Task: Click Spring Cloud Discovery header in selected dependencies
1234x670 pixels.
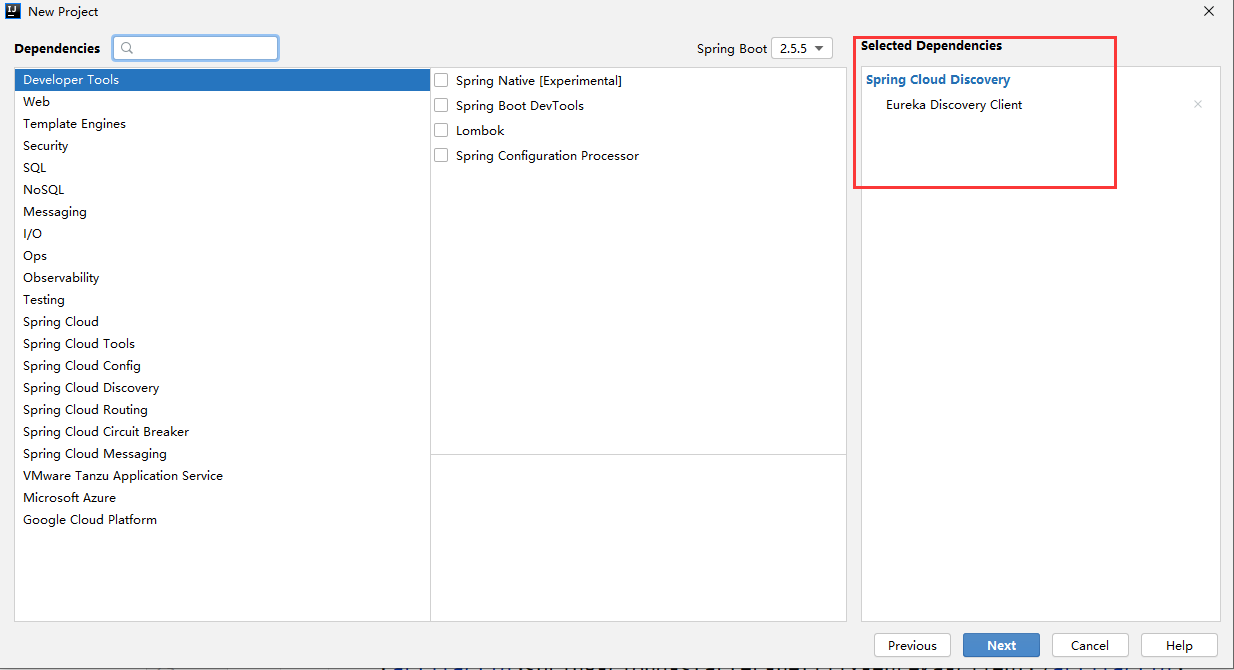Action: pos(938,80)
